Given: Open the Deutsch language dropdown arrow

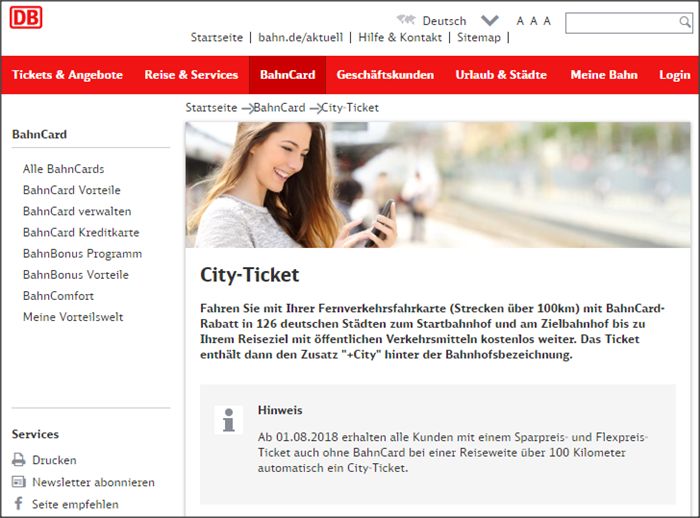Looking at the screenshot, I should [x=489, y=21].
